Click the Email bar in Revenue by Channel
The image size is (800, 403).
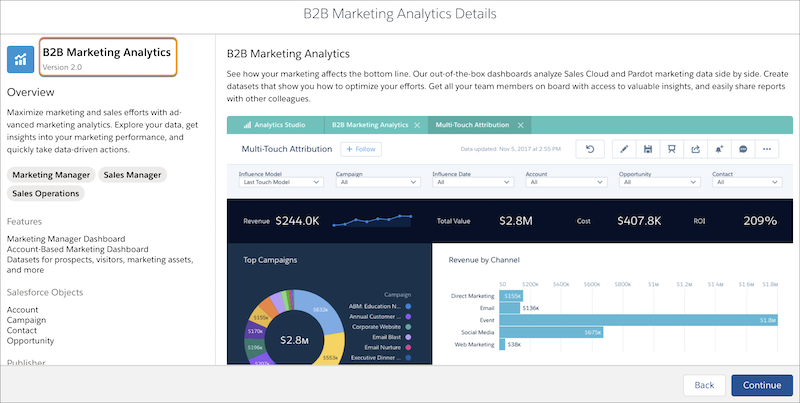[x=510, y=308]
